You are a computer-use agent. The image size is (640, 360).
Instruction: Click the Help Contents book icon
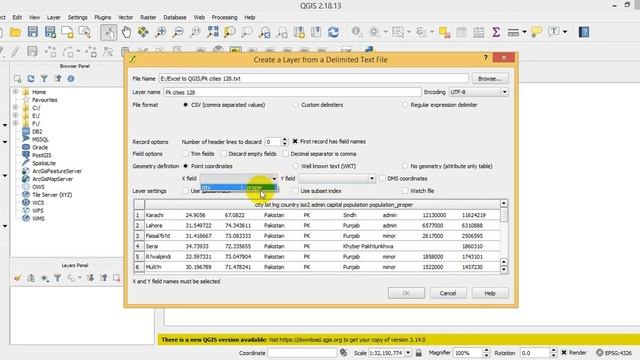tap(584, 32)
